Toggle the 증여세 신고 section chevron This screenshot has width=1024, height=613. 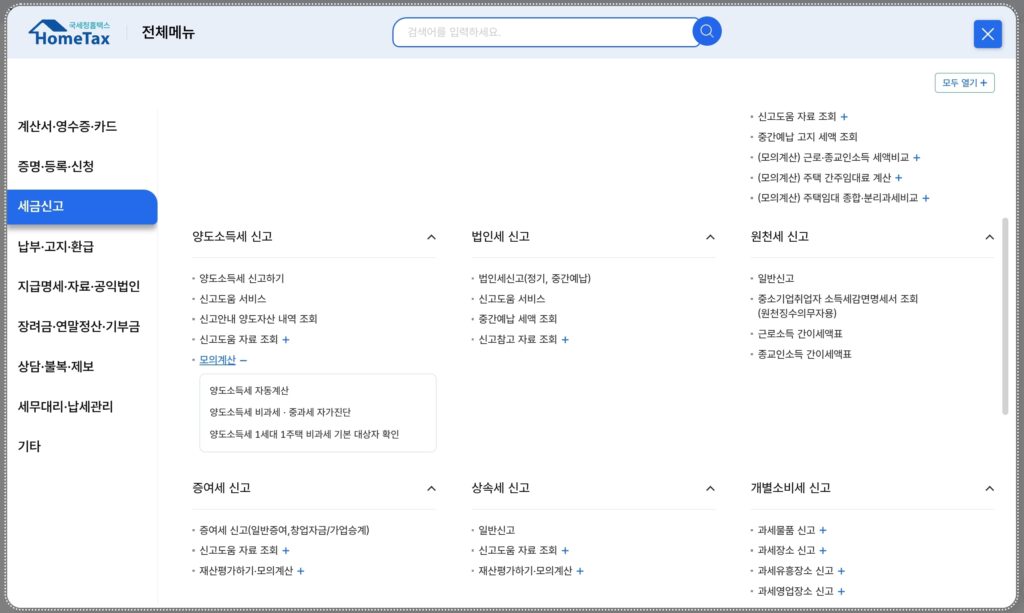pos(431,488)
